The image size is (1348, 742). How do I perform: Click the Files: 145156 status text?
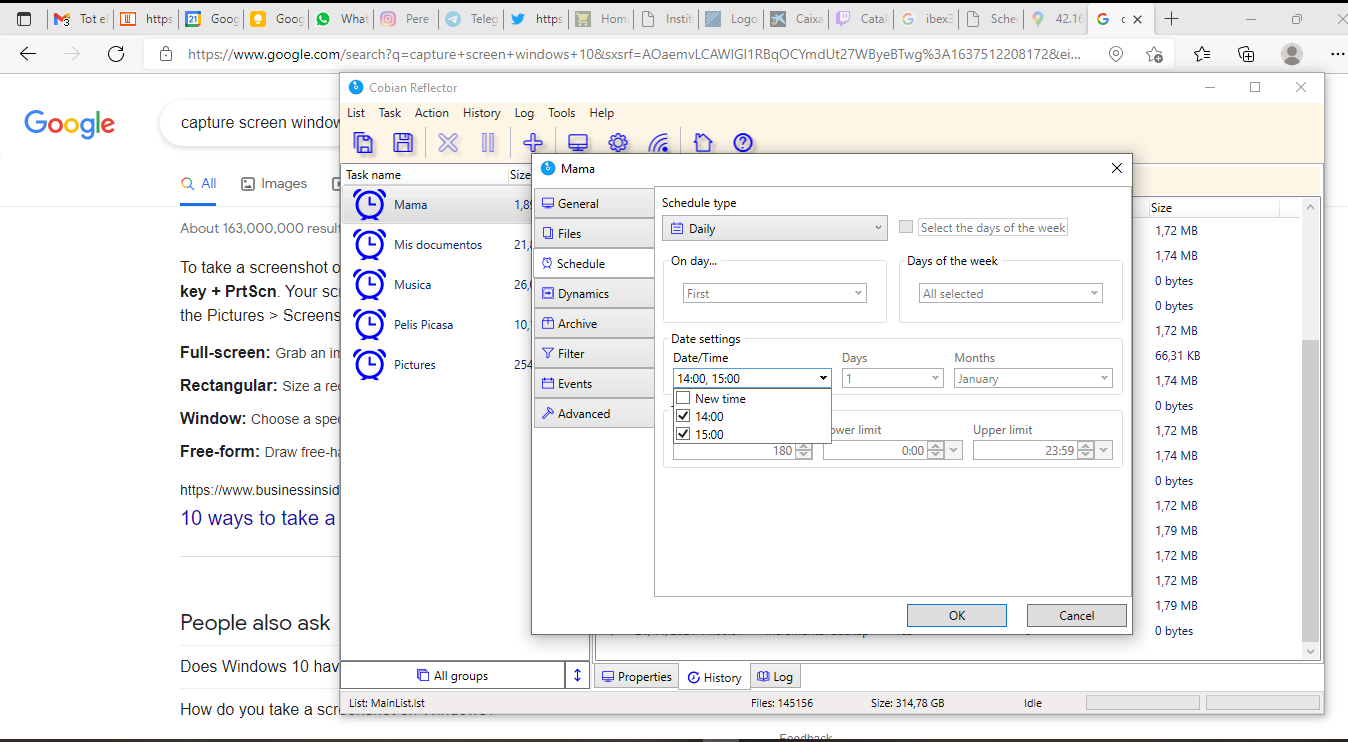pyautogui.click(x=781, y=703)
